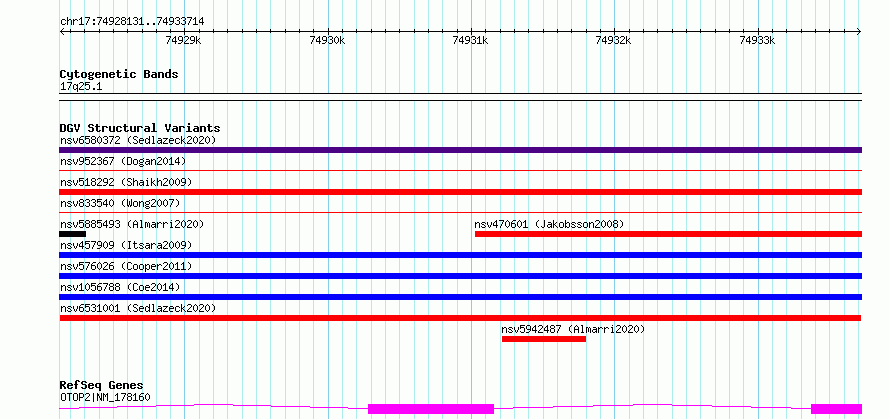The width and height of the screenshot is (890, 419).
Task: Click the nsv952367 (Dogan2014) label
Action: pos(123,161)
